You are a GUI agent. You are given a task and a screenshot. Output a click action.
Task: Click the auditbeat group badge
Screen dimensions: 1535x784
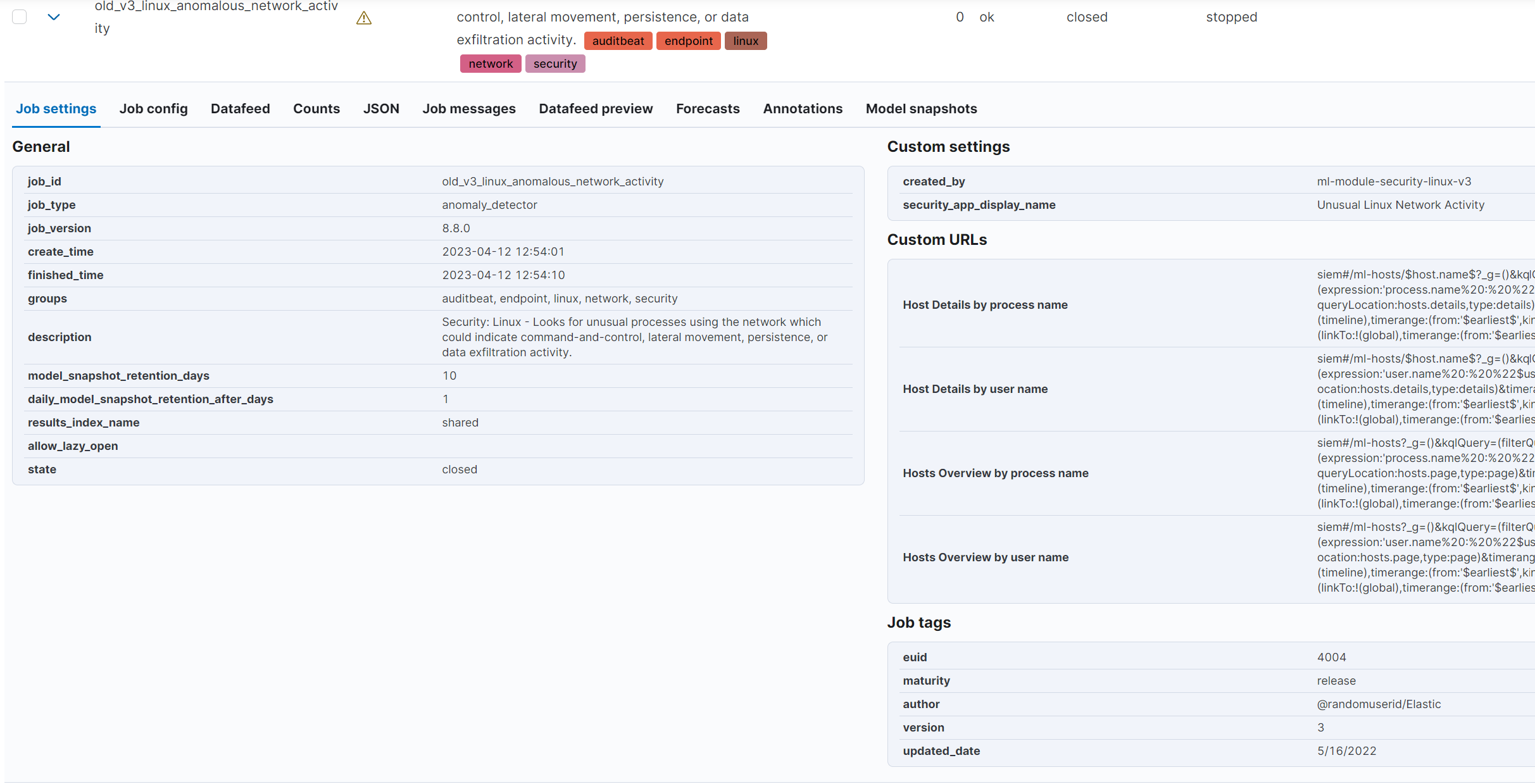pyautogui.click(x=618, y=41)
